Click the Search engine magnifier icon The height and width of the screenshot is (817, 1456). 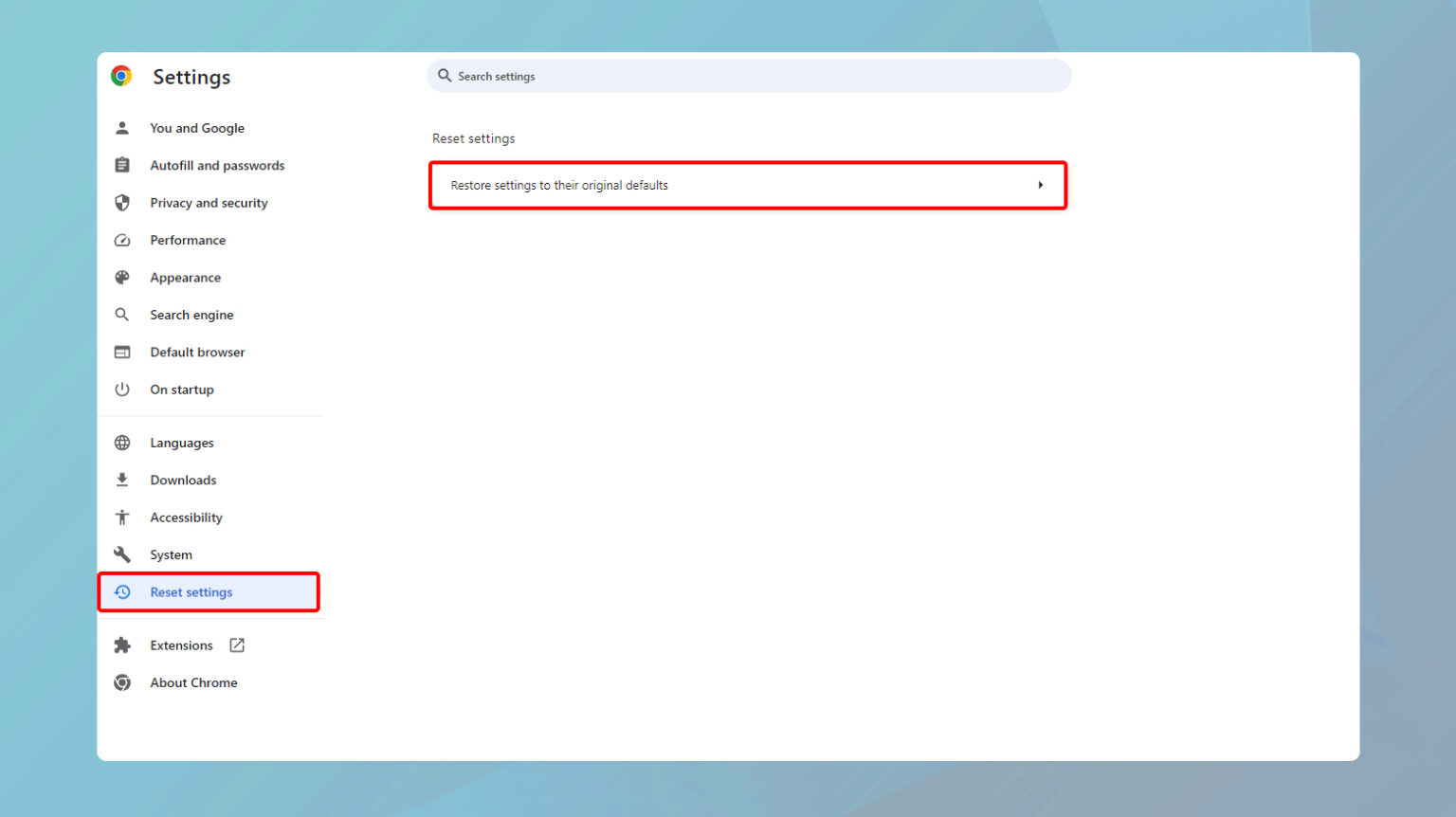122,315
